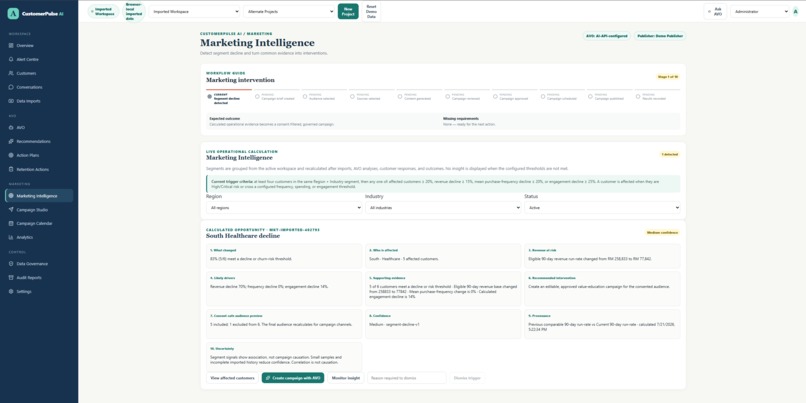
Task: Open Campaign Studio page
Action: click(39, 209)
